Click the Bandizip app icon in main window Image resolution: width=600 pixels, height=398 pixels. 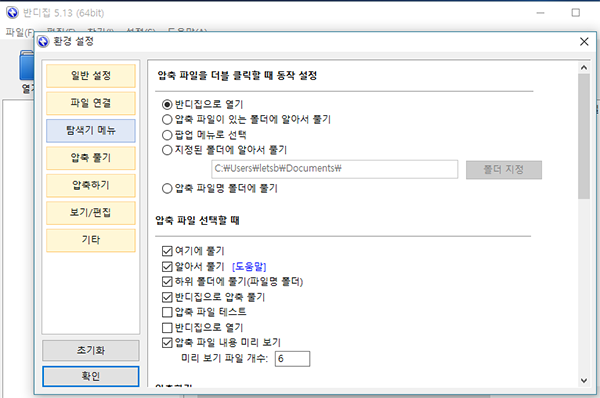tap(12, 13)
